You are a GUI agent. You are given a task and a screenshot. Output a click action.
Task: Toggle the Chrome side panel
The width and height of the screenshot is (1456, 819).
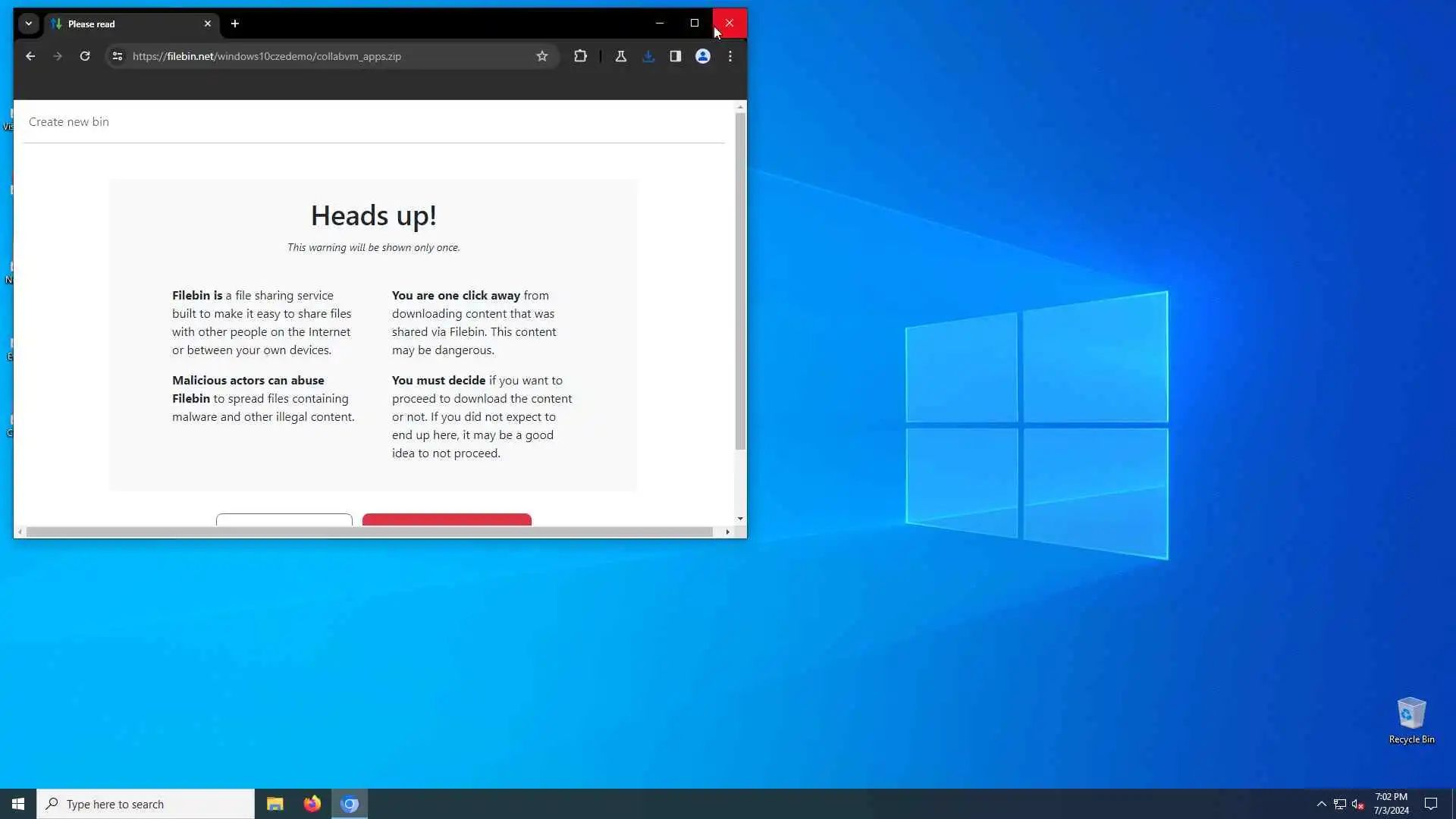point(675,56)
